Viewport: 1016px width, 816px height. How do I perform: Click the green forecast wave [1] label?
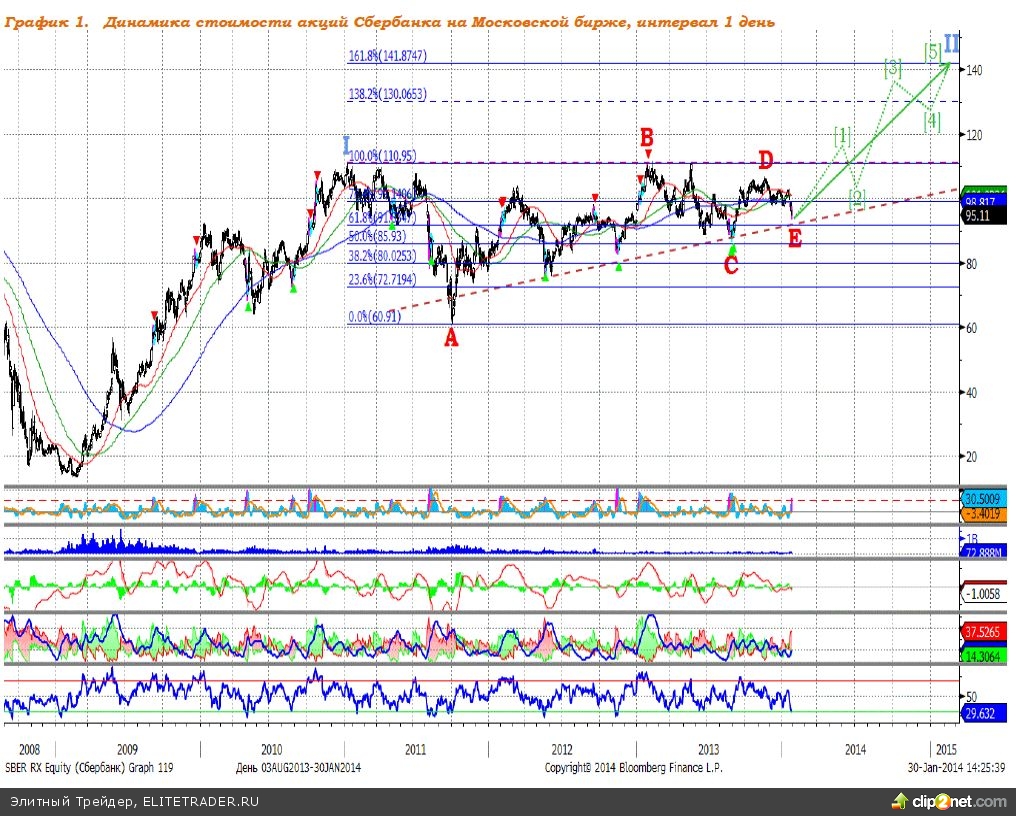click(842, 134)
